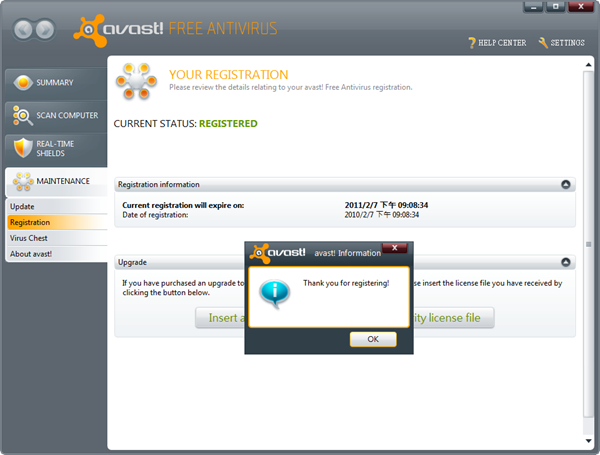Open the Real-Time Shields section
This screenshot has width=600, height=455.
click(x=56, y=148)
